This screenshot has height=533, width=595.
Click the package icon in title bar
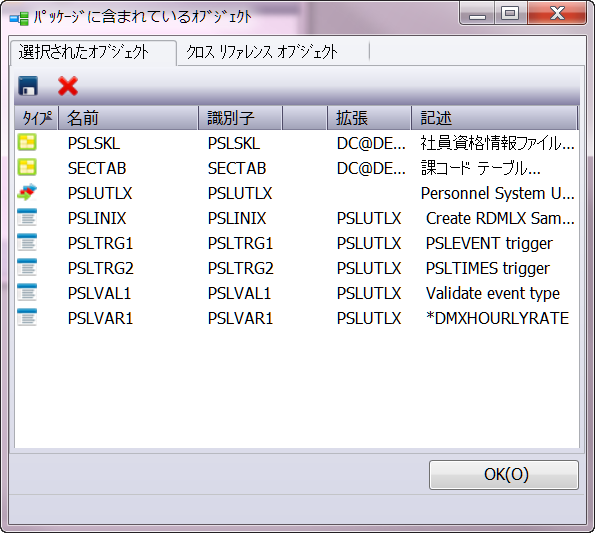tap(19, 18)
